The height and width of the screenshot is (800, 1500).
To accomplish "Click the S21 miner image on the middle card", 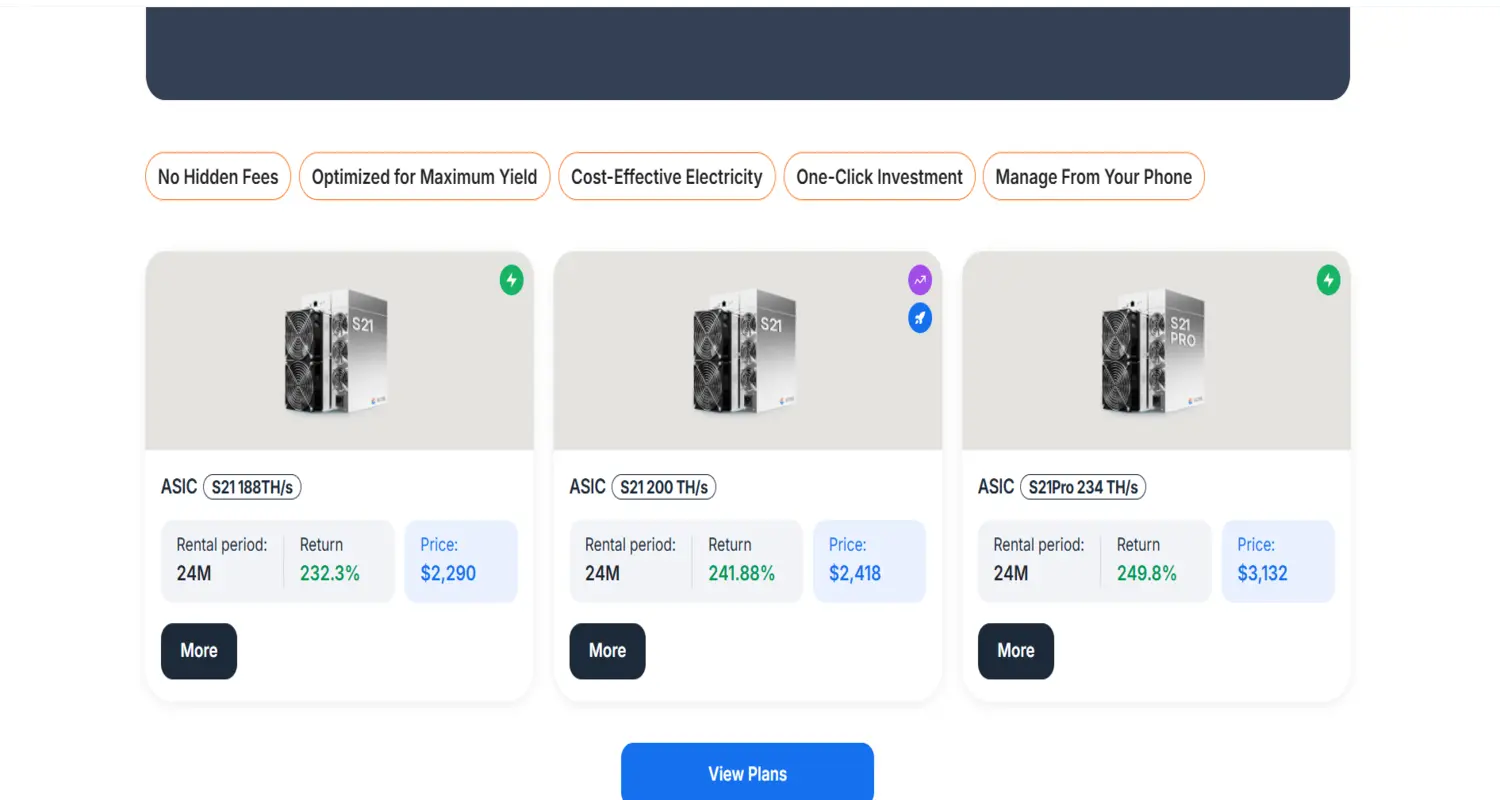I will (747, 350).
